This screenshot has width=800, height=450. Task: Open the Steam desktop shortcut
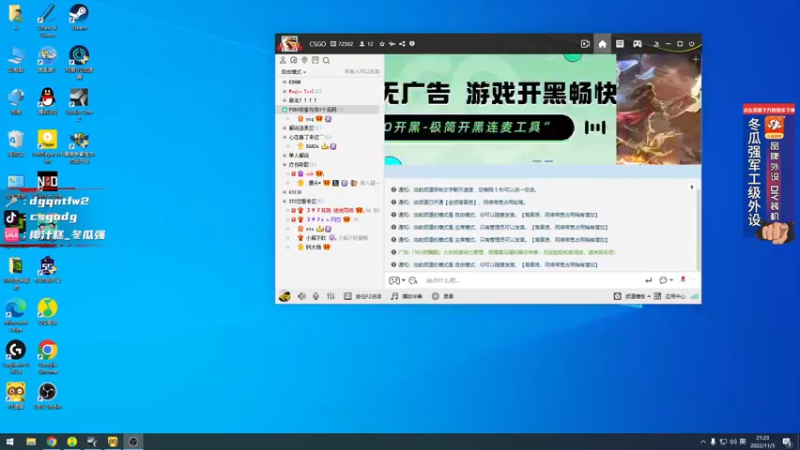point(79,18)
